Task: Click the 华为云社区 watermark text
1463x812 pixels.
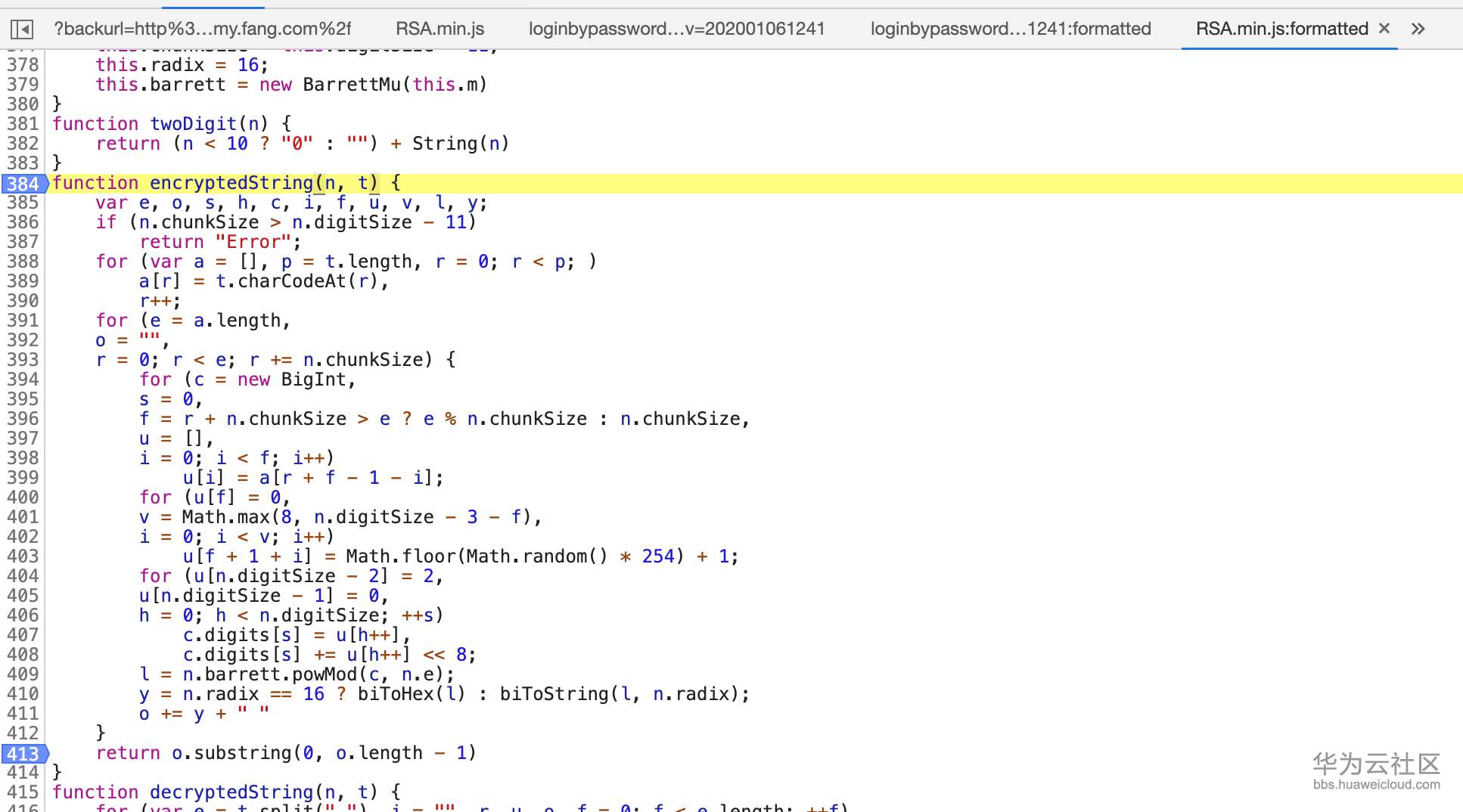Action: [1377, 762]
